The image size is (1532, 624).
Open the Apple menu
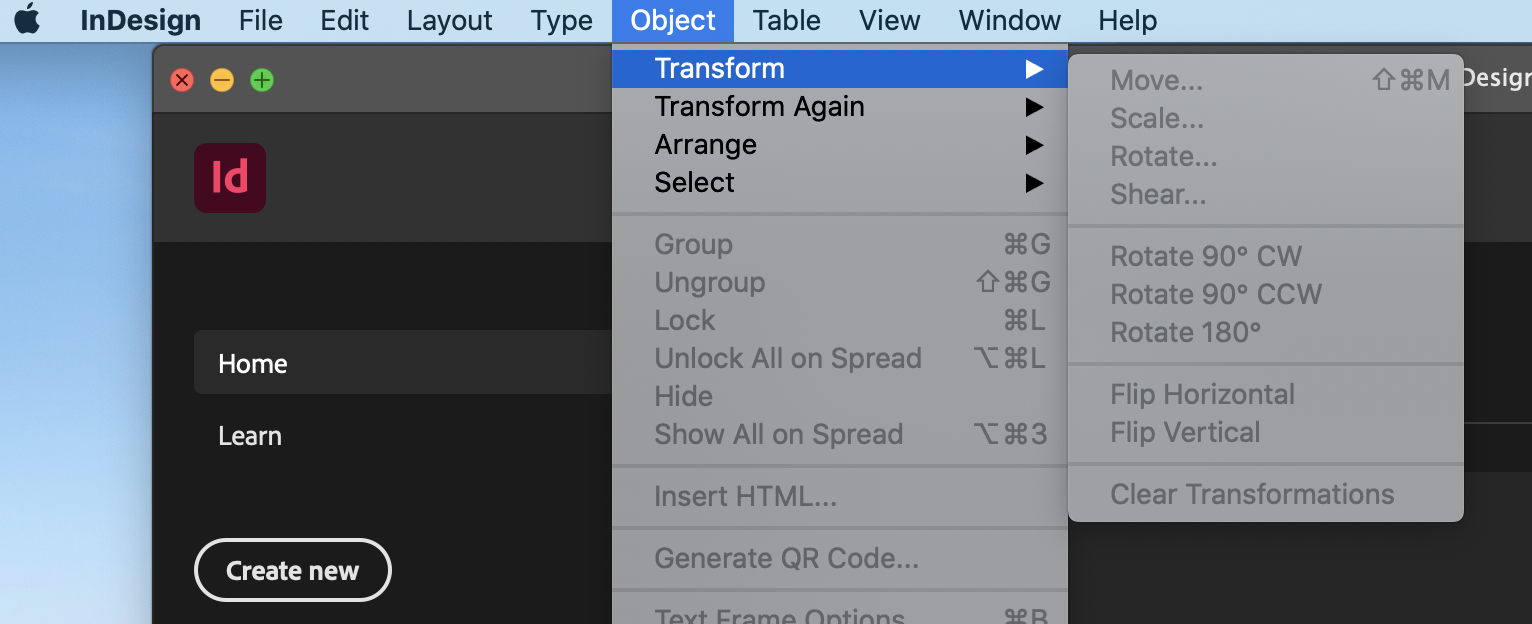tap(26, 19)
